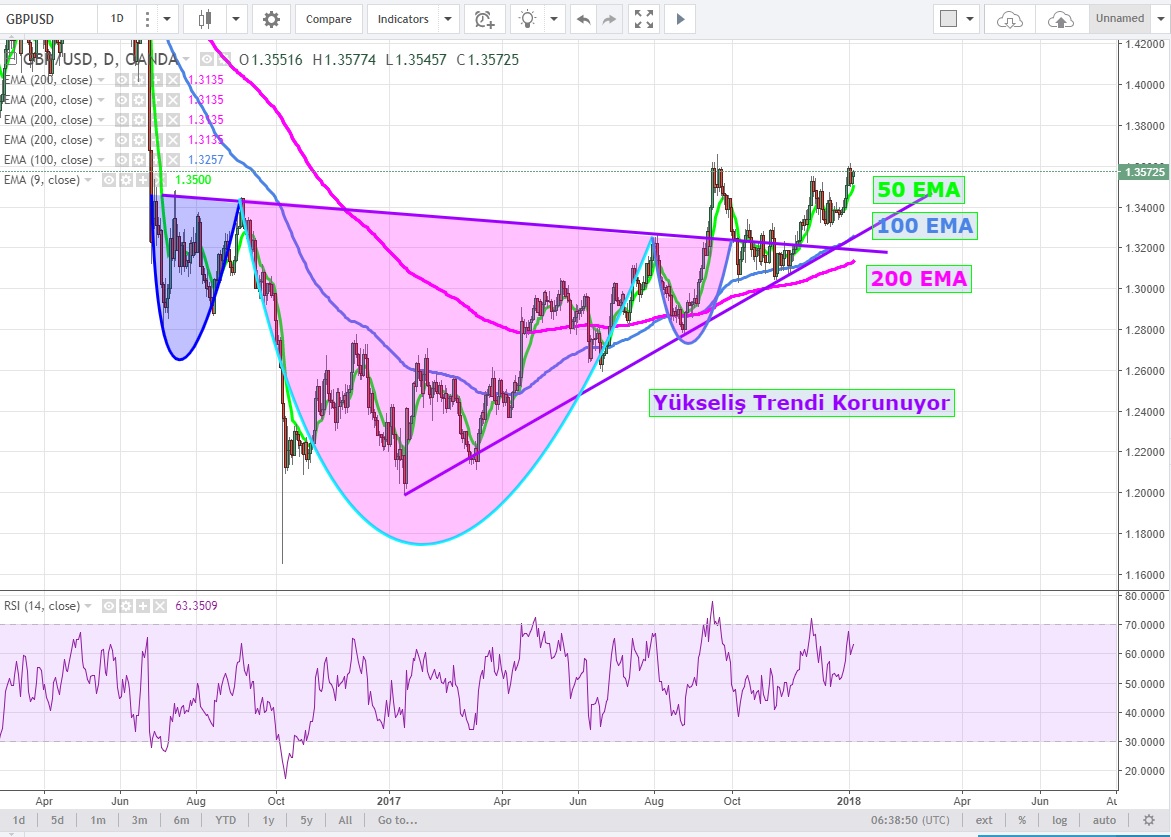Click the candlestick chart style icon

[x=207, y=19]
